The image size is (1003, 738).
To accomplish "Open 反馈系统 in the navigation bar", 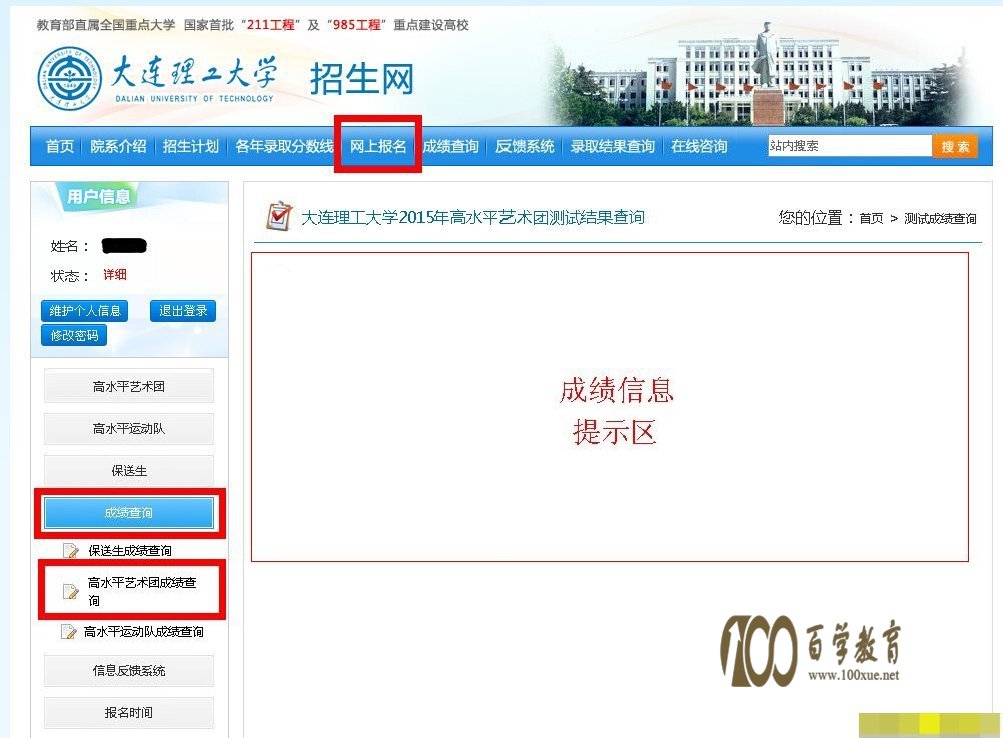I will pos(525,146).
